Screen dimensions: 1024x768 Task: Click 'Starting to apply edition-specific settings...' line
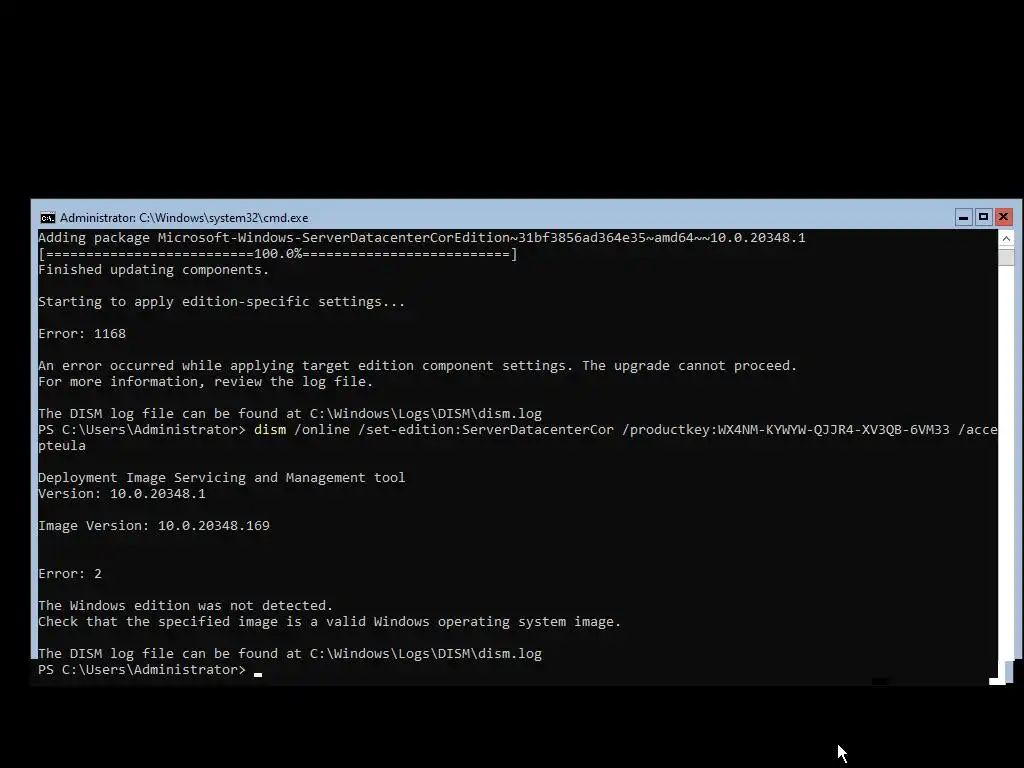pyautogui.click(x=221, y=302)
